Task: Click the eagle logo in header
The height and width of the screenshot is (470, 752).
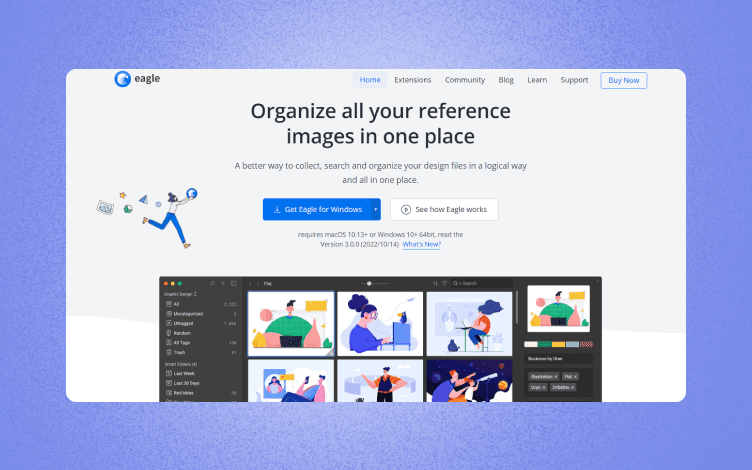Action: pyautogui.click(x=137, y=79)
